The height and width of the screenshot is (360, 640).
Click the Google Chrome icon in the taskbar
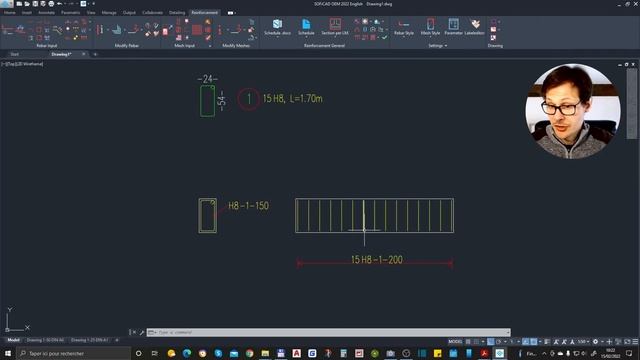pos(249,353)
